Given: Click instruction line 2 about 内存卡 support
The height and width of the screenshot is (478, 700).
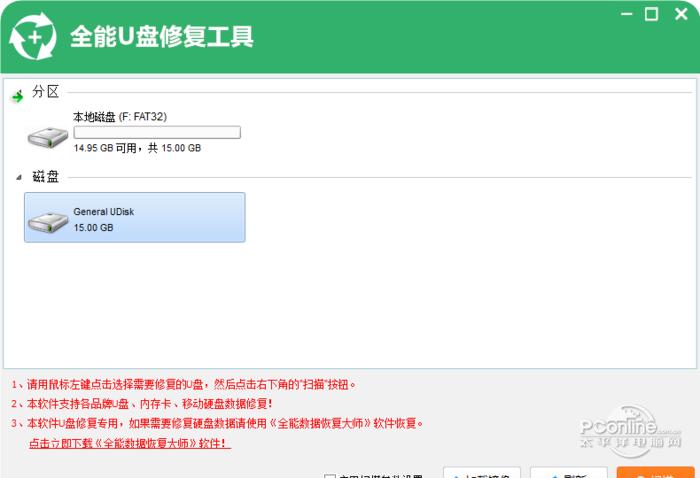Looking at the screenshot, I should click(142, 404).
